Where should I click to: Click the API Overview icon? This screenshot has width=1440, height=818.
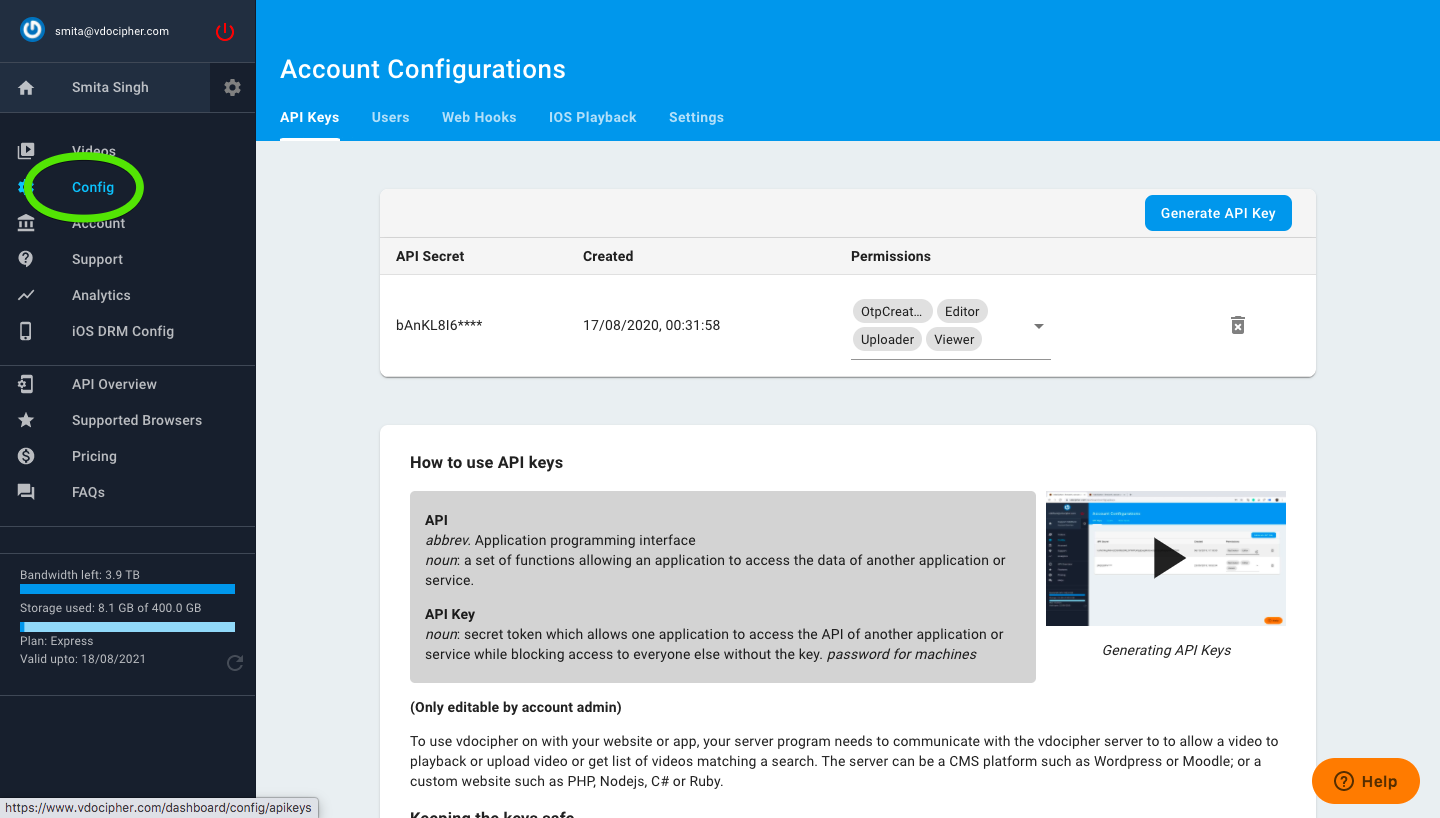point(26,384)
